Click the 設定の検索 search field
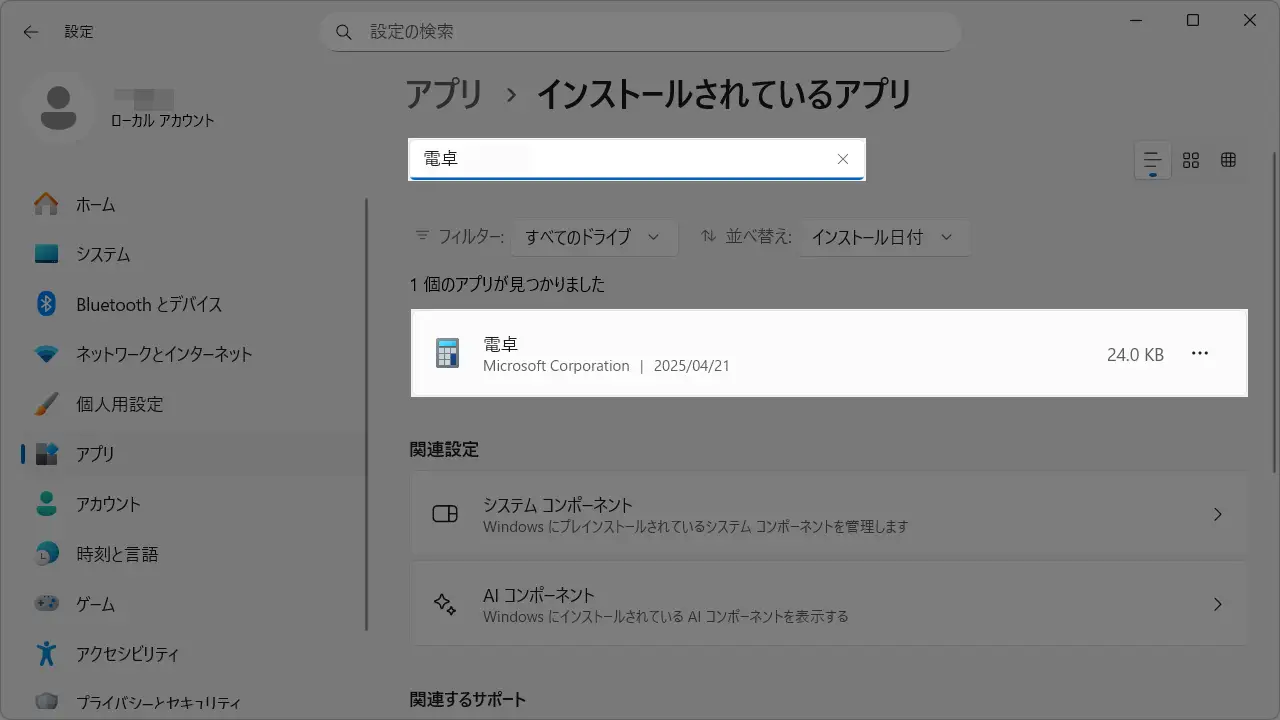 (x=640, y=32)
